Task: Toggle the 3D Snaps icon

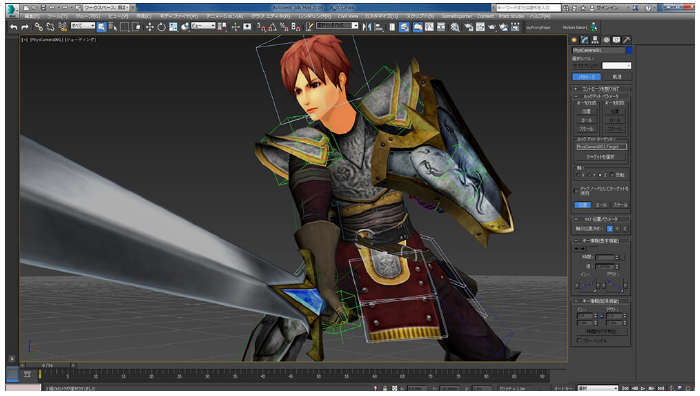Action: [261, 27]
